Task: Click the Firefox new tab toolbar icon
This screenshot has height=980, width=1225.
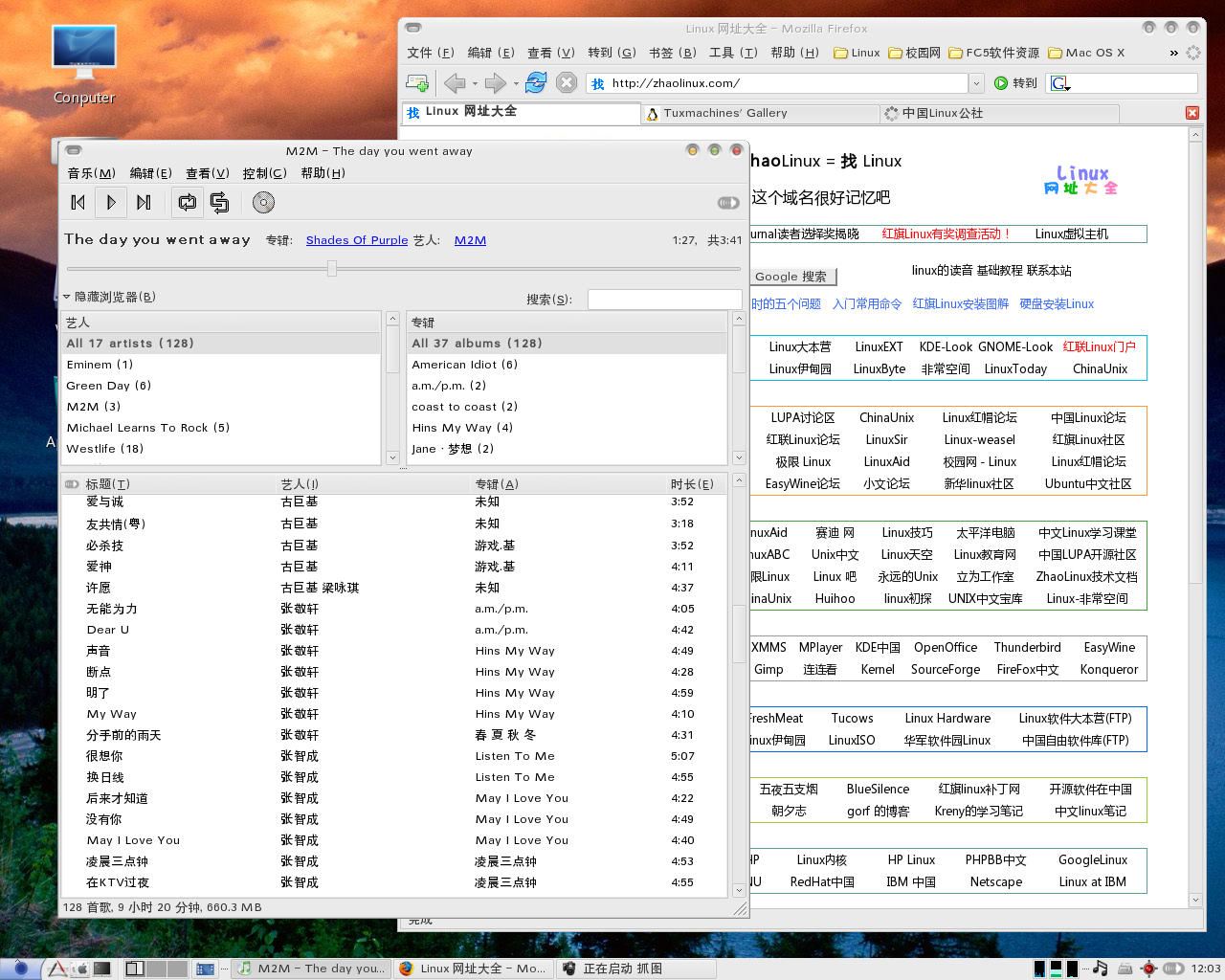Action: (417, 83)
